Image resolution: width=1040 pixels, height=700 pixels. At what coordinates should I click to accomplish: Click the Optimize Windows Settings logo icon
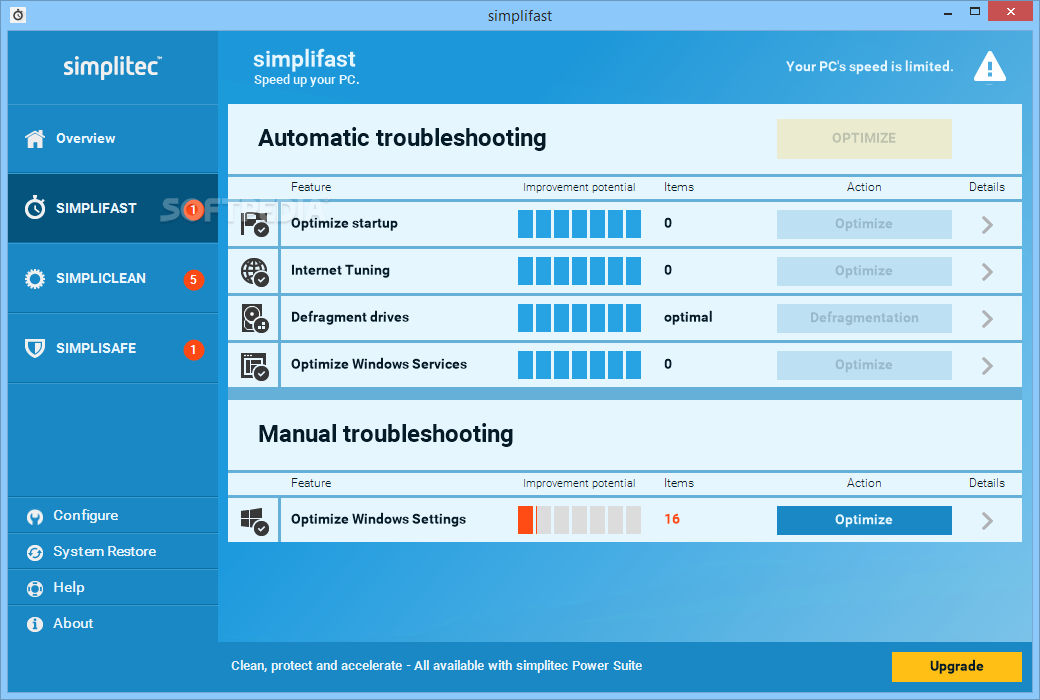click(x=254, y=521)
